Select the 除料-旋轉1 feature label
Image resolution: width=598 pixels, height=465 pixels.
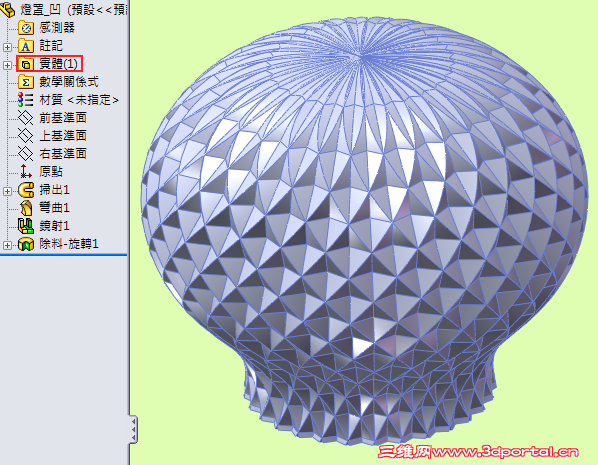[69, 244]
